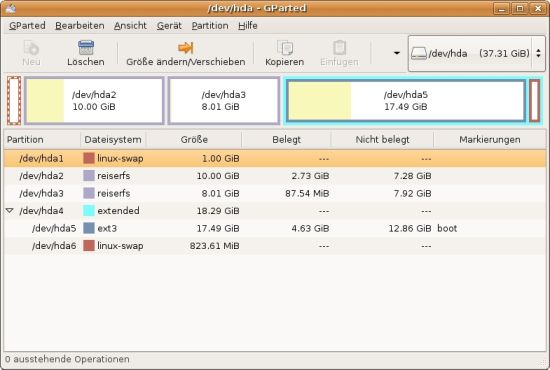Click the 7.92 GiB unused value
The width and height of the screenshot is (550, 370).
(x=412, y=193)
